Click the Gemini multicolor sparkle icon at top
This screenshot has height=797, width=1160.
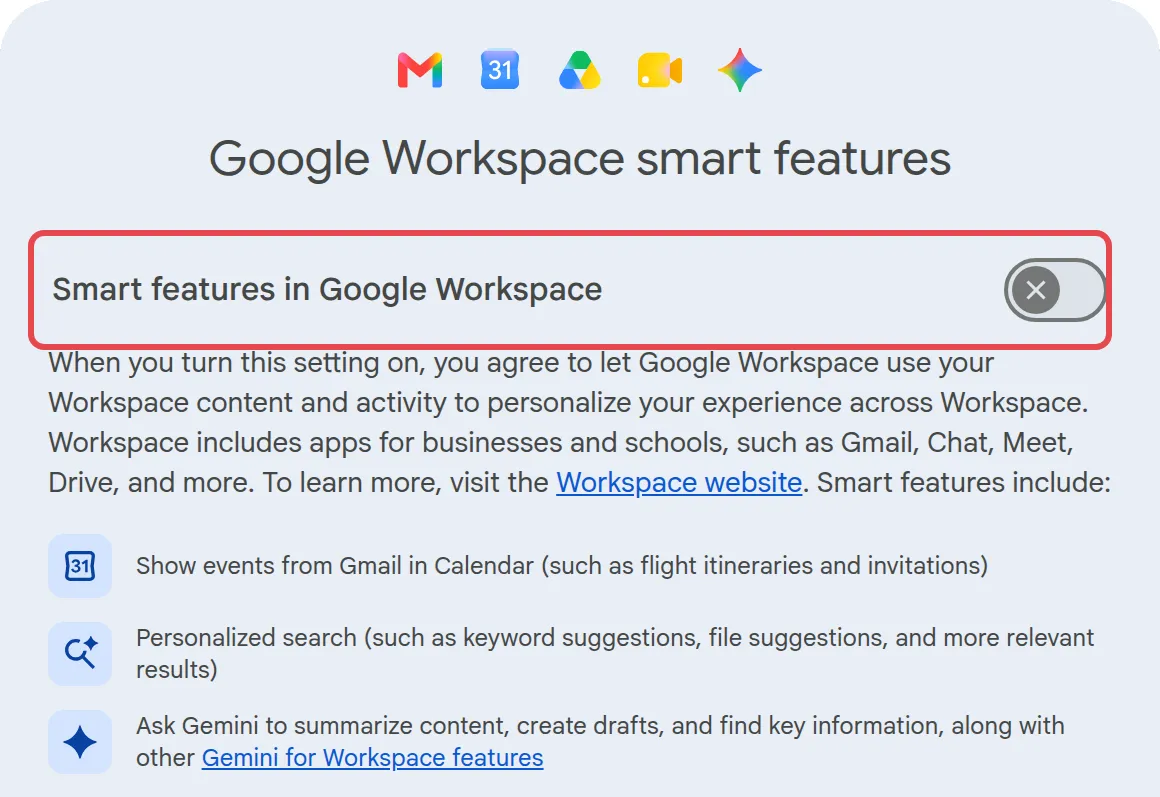[740, 70]
